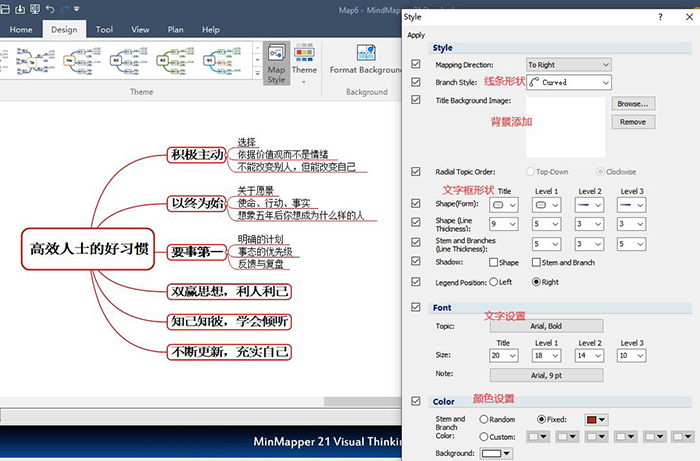The image size is (700, 461).
Task: Toggle the Shape(Form) checkbox
Action: (416, 203)
